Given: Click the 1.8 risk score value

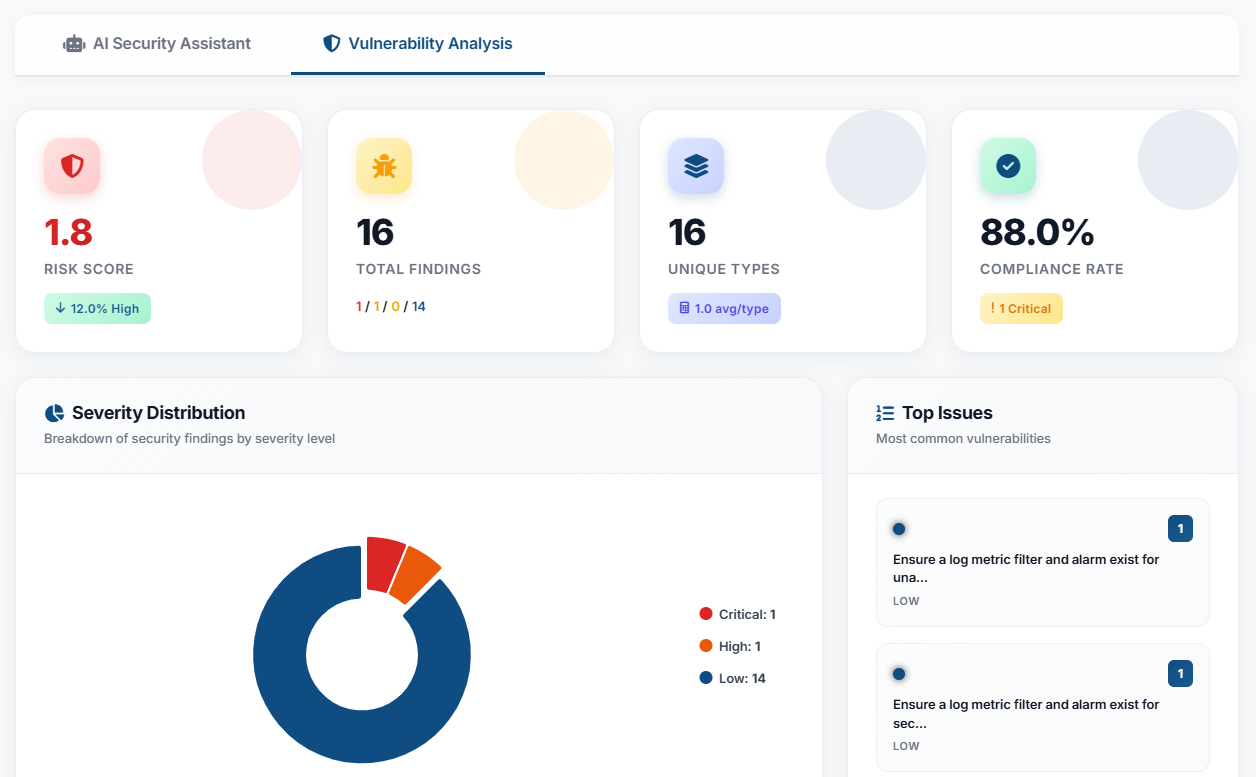Looking at the screenshot, I should coord(68,233).
